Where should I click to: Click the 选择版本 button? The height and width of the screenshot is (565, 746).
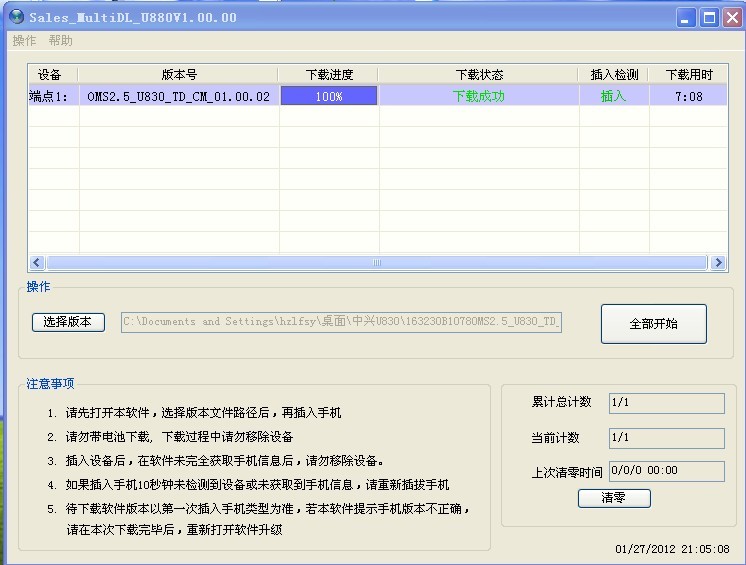(x=68, y=322)
